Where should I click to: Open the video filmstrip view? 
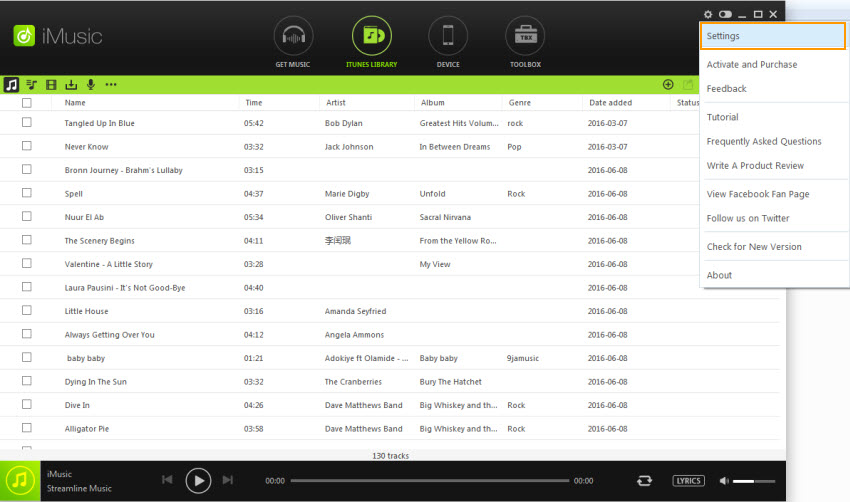51,85
